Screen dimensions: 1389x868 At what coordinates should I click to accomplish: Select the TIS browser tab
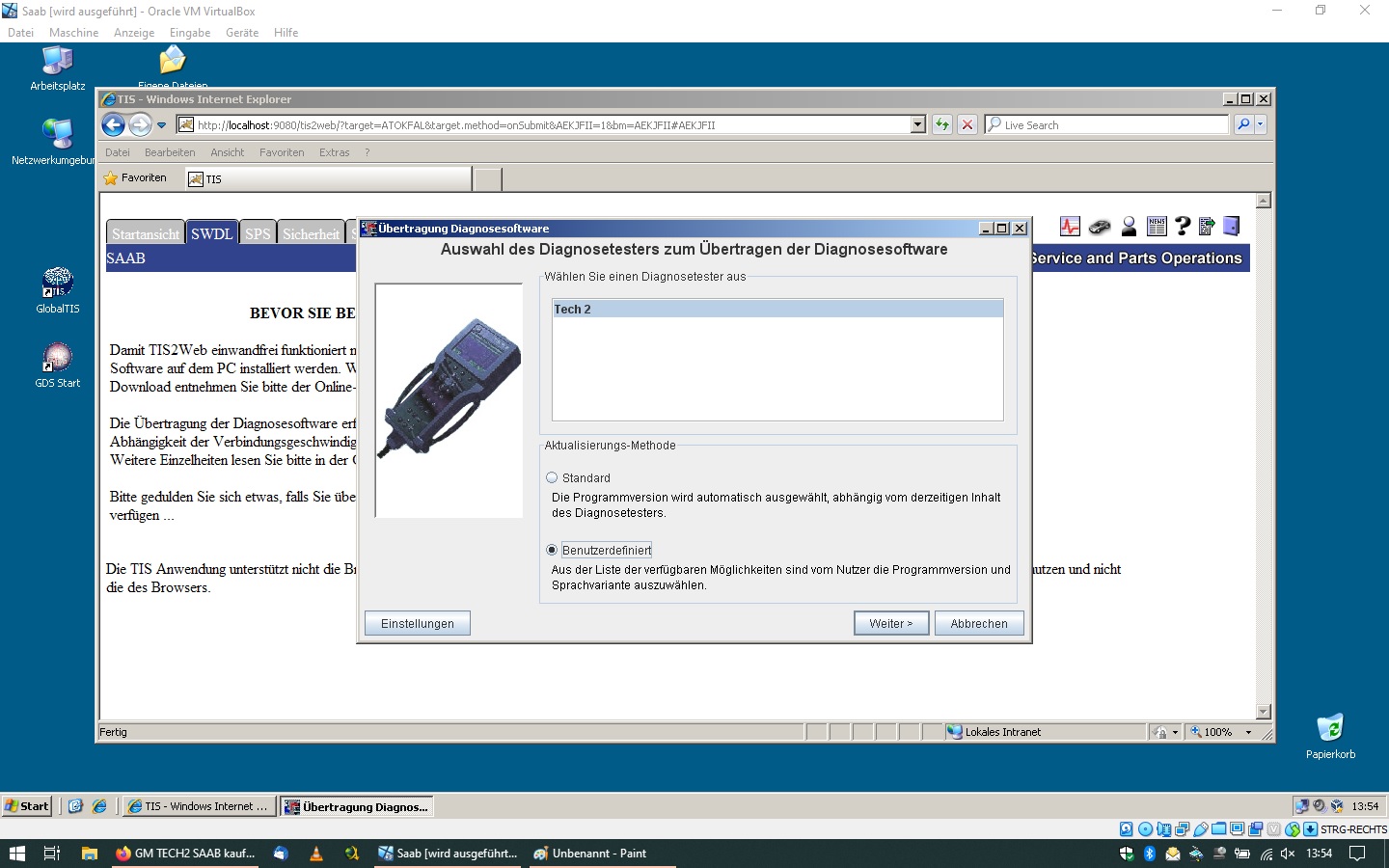[328, 179]
